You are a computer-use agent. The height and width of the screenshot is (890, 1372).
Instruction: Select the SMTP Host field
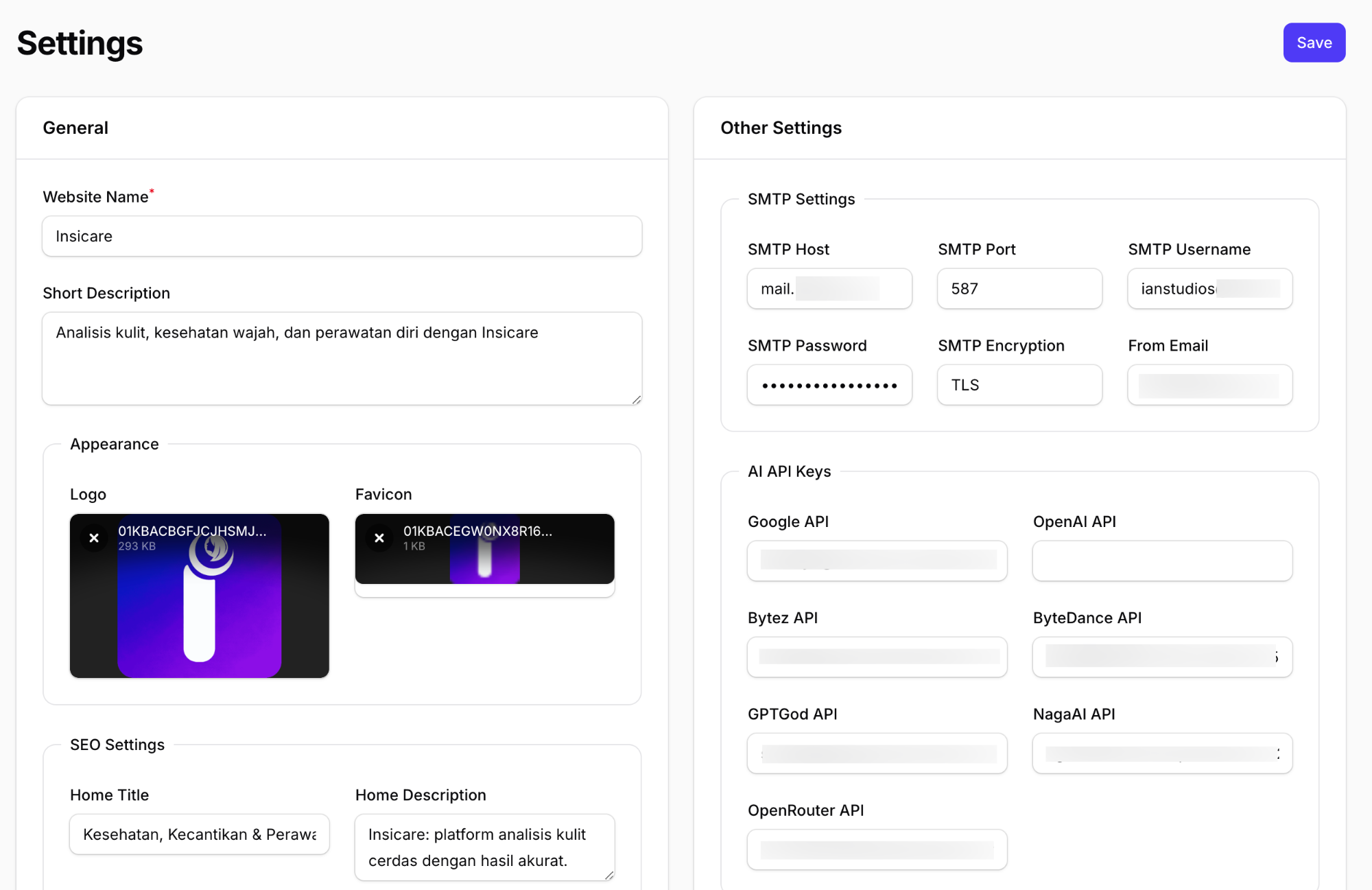pyautogui.click(x=829, y=289)
